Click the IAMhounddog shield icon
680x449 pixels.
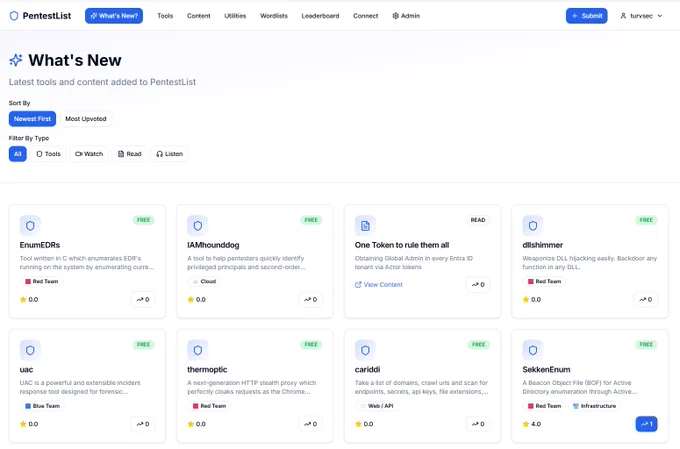(198, 226)
